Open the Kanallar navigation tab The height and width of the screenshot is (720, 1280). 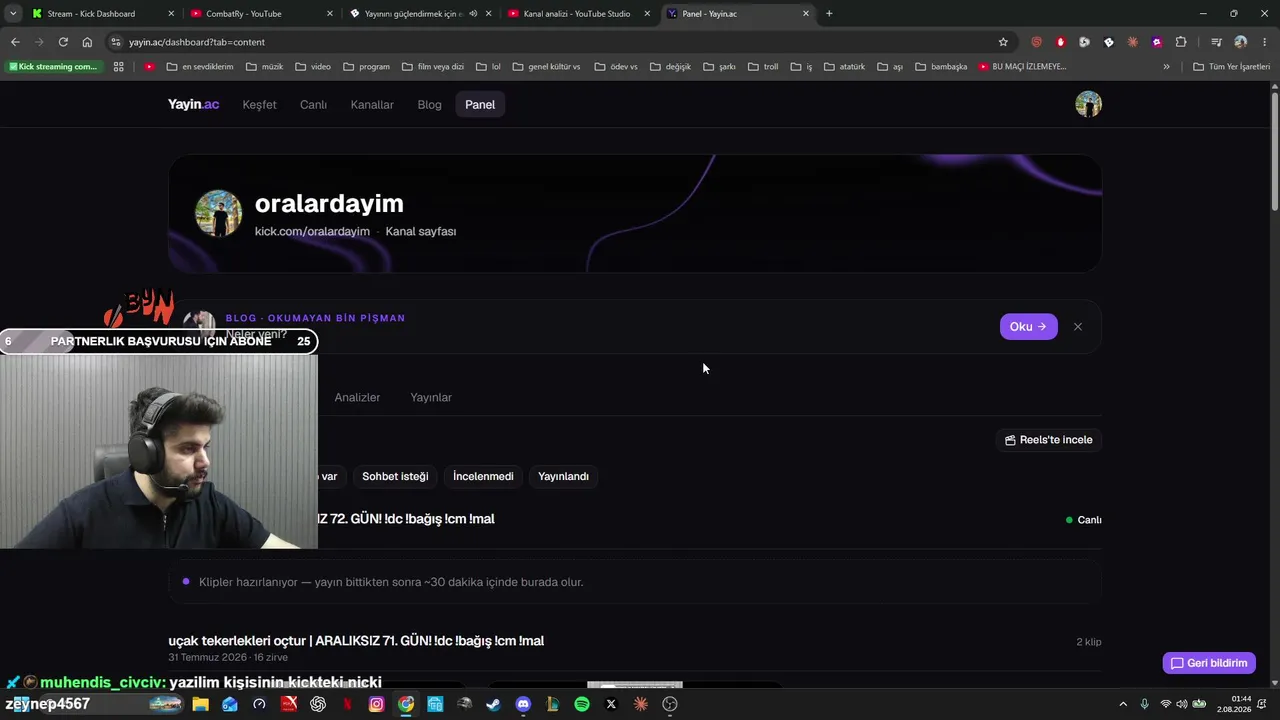pos(372,105)
